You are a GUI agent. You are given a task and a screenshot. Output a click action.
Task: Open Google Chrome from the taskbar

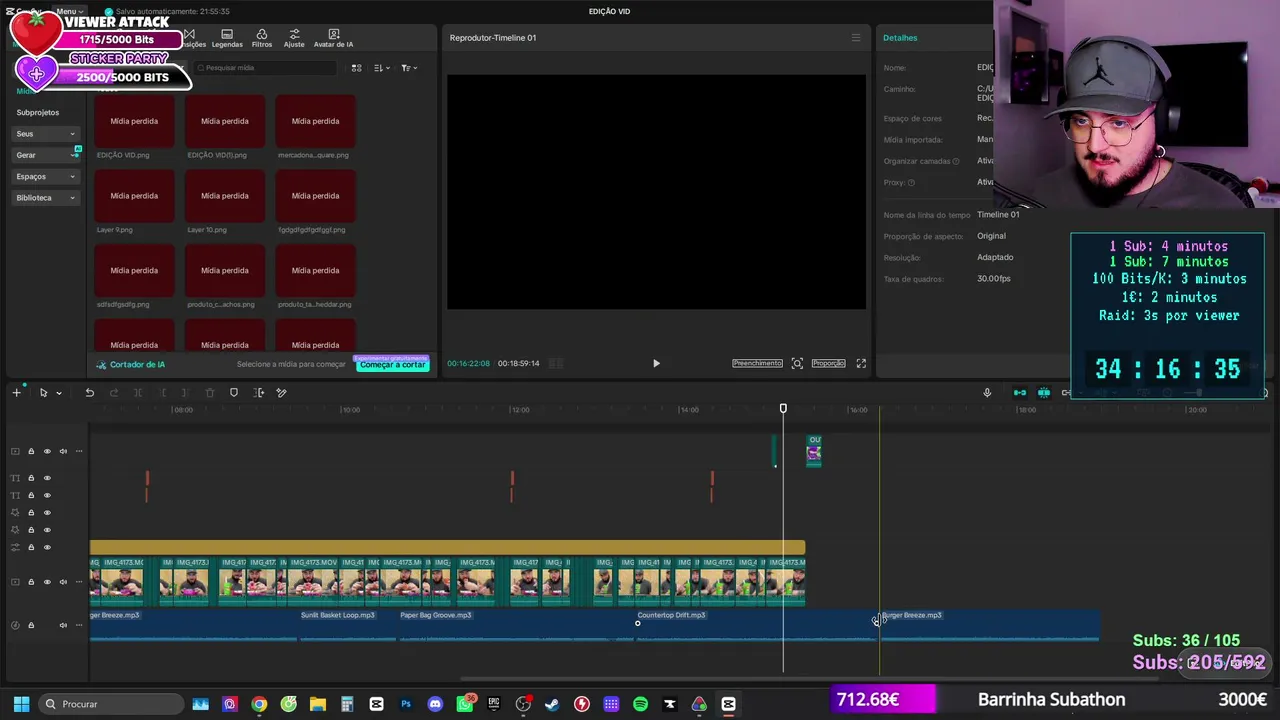pos(259,704)
